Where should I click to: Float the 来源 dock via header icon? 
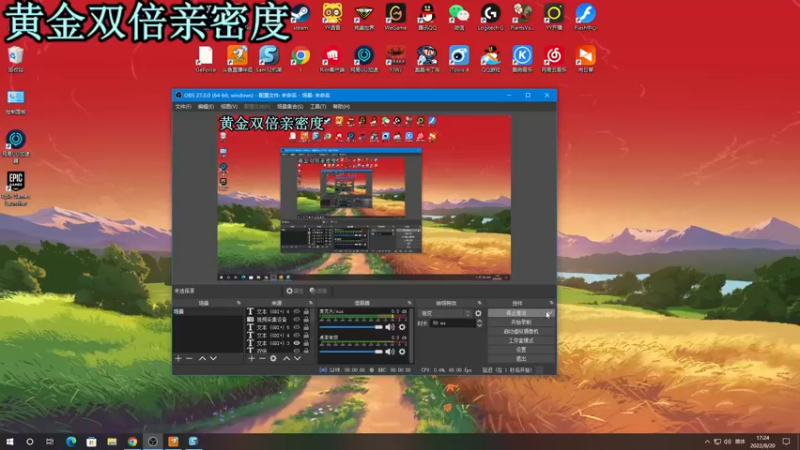(x=311, y=303)
